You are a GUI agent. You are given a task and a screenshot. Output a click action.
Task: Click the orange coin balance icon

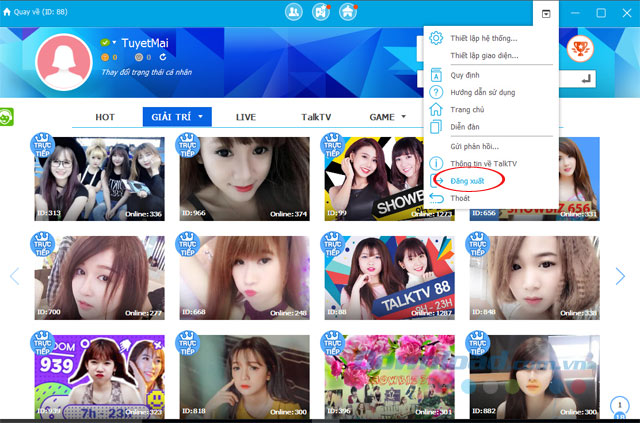tap(105, 58)
